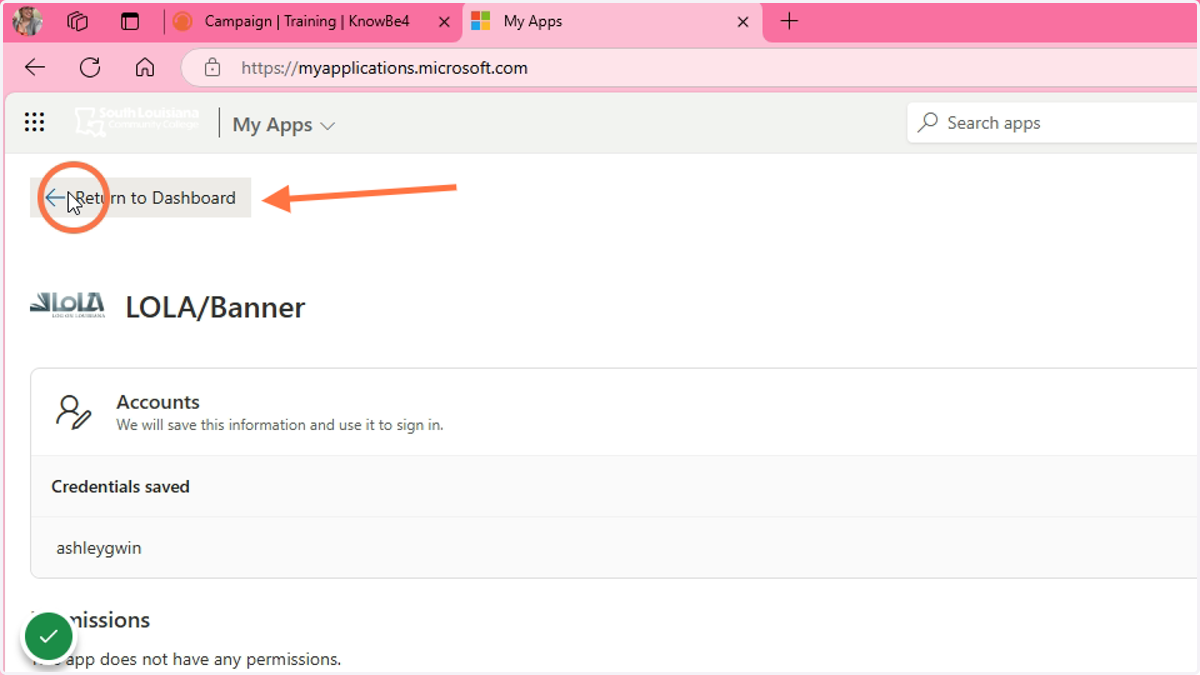
Task: View site info via the lock icon
Action: click(212, 68)
